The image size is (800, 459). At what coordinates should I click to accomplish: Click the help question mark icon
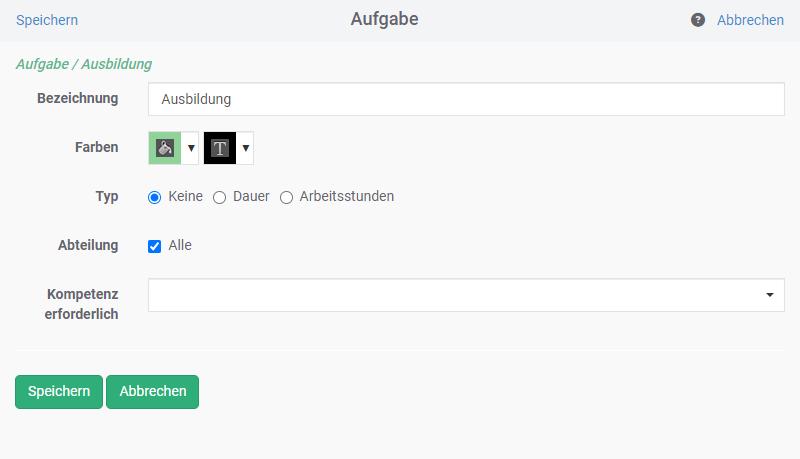(698, 20)
